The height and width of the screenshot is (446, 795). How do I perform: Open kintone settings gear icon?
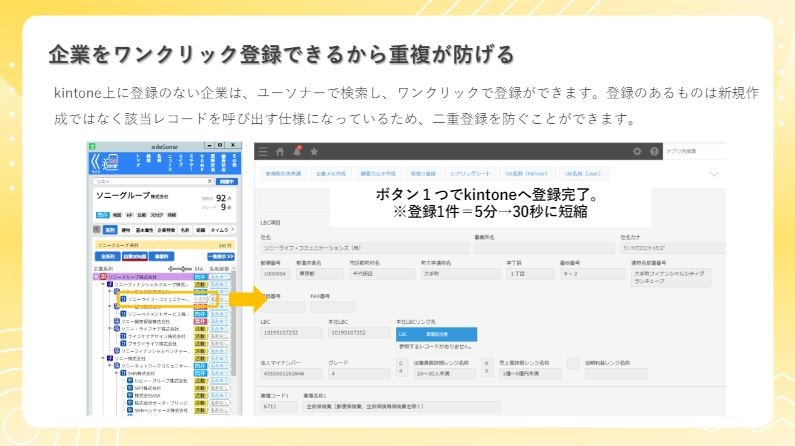[637, 151]
